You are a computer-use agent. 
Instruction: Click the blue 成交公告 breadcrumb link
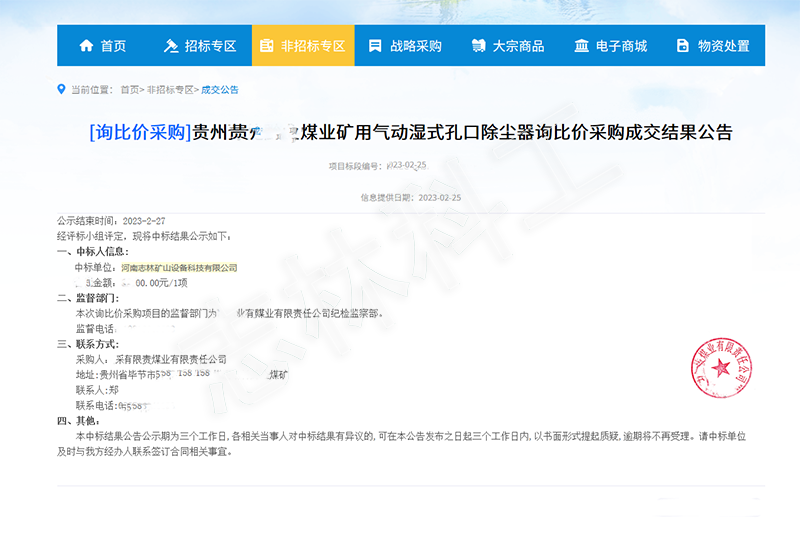point(220,90)
